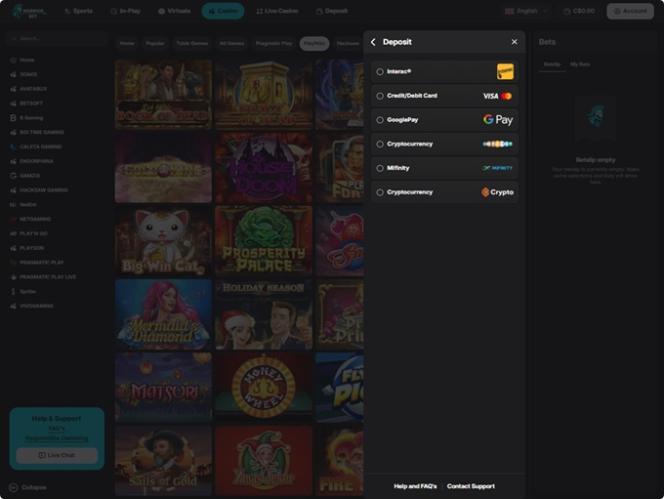
Task: Open Spribe provider in sidebar
Action: (x=28, y=291)
